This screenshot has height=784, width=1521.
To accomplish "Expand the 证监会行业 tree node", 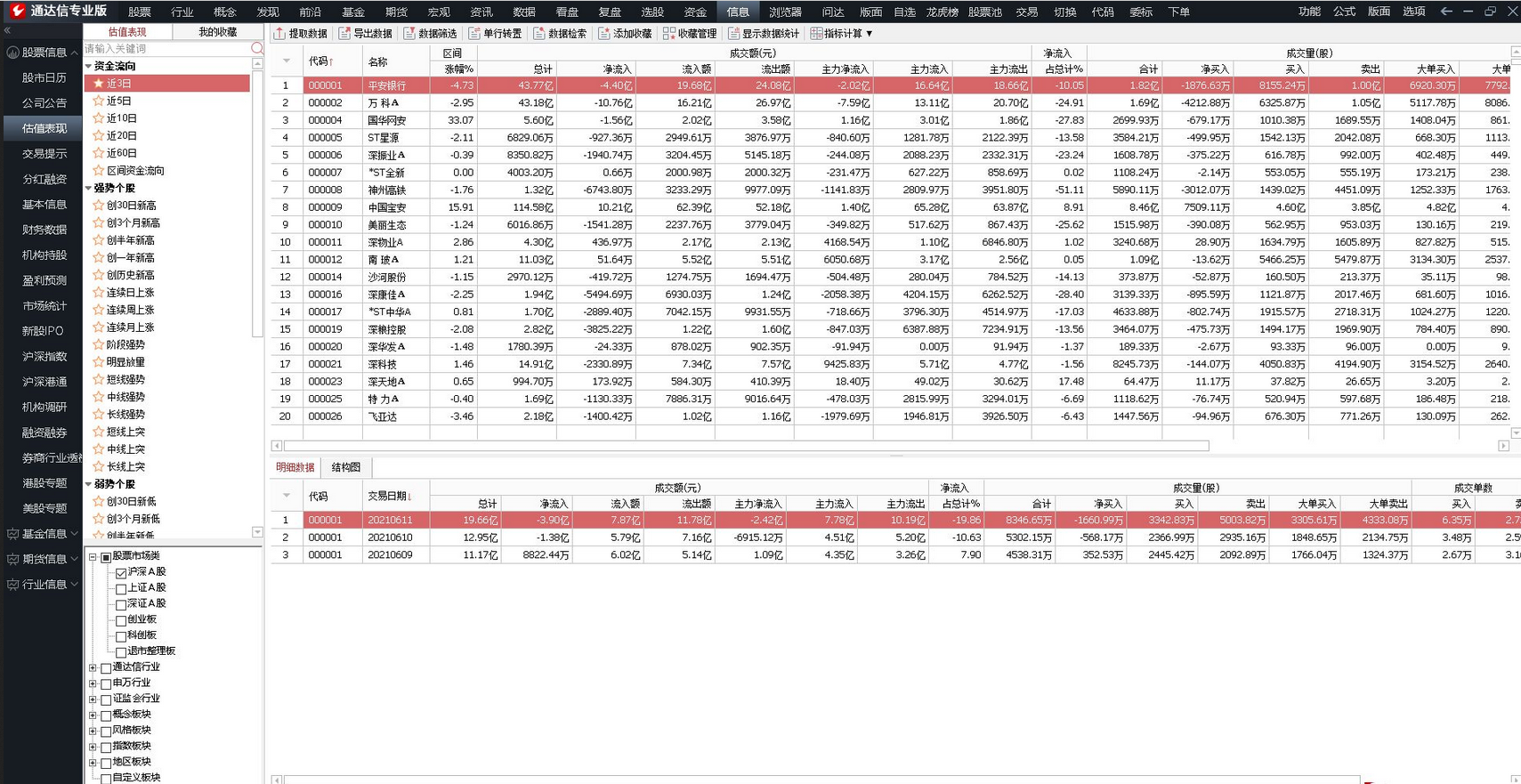I will click(93, 699).
